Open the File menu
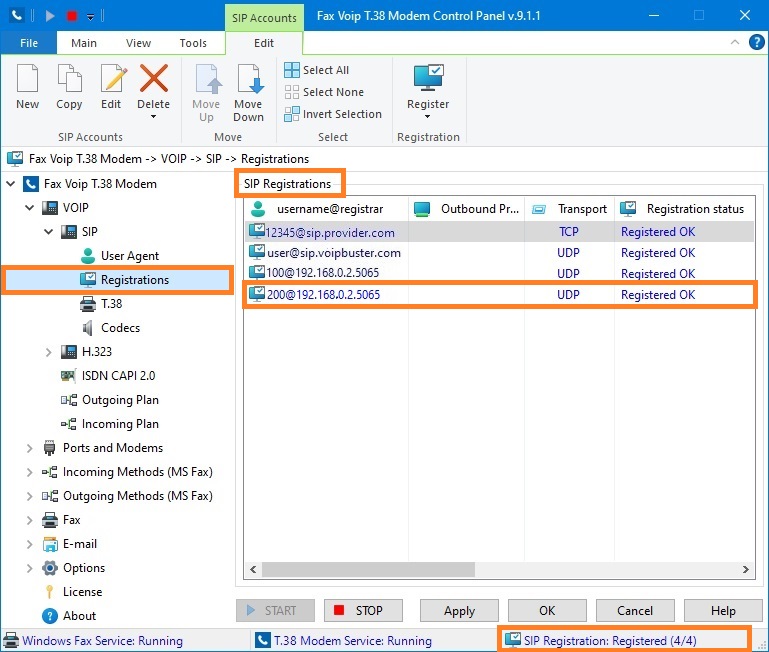The image size is (769, 652). coord(29,43)
